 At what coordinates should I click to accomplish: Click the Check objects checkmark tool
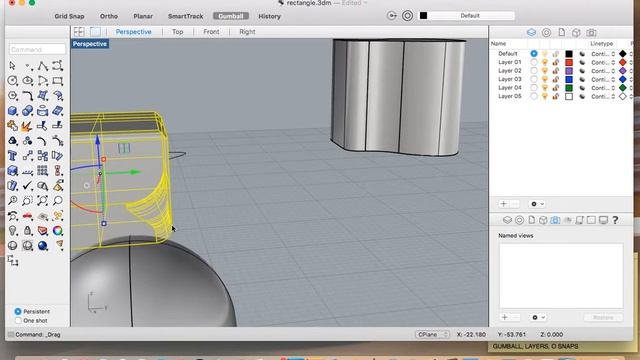(27, 186)
